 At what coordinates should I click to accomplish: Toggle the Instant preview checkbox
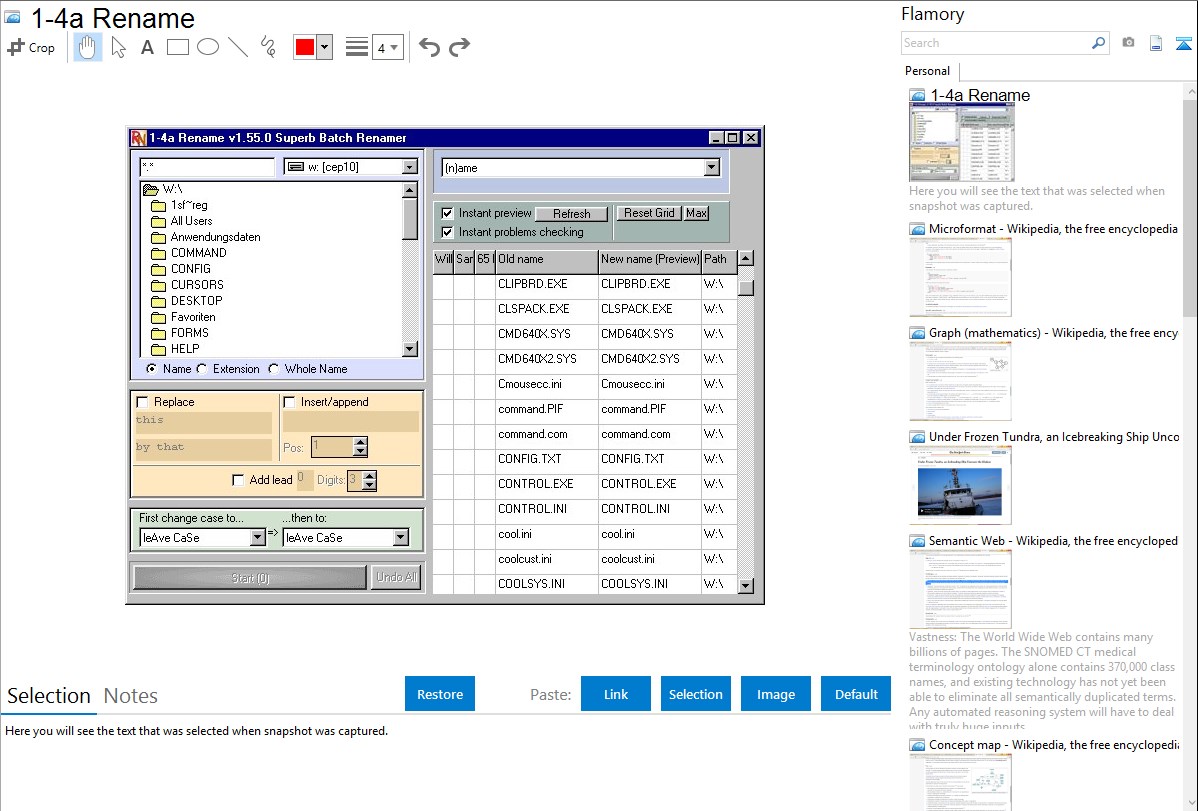coord(447,213)
